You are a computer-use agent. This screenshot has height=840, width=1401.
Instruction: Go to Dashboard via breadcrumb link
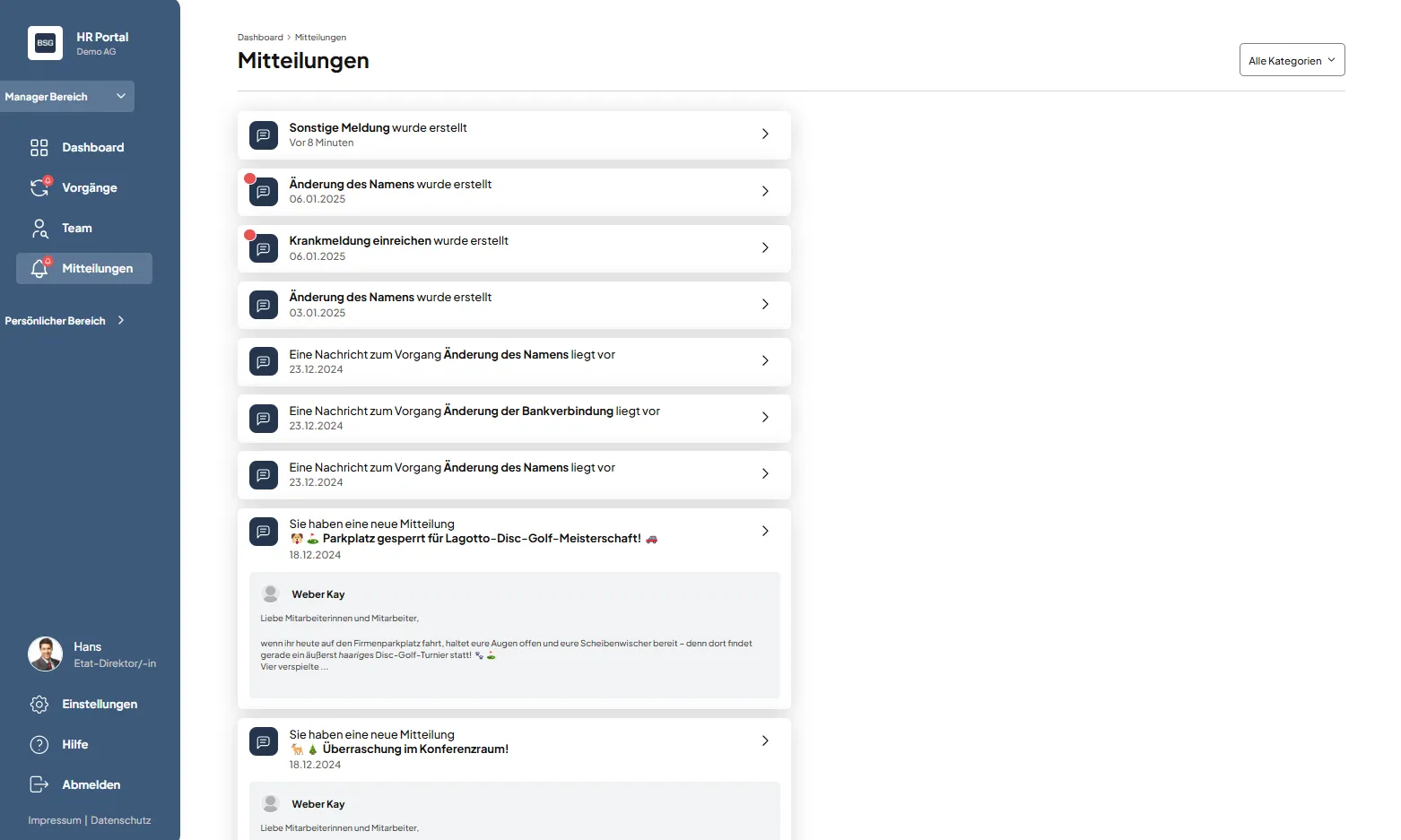[260, 38]
